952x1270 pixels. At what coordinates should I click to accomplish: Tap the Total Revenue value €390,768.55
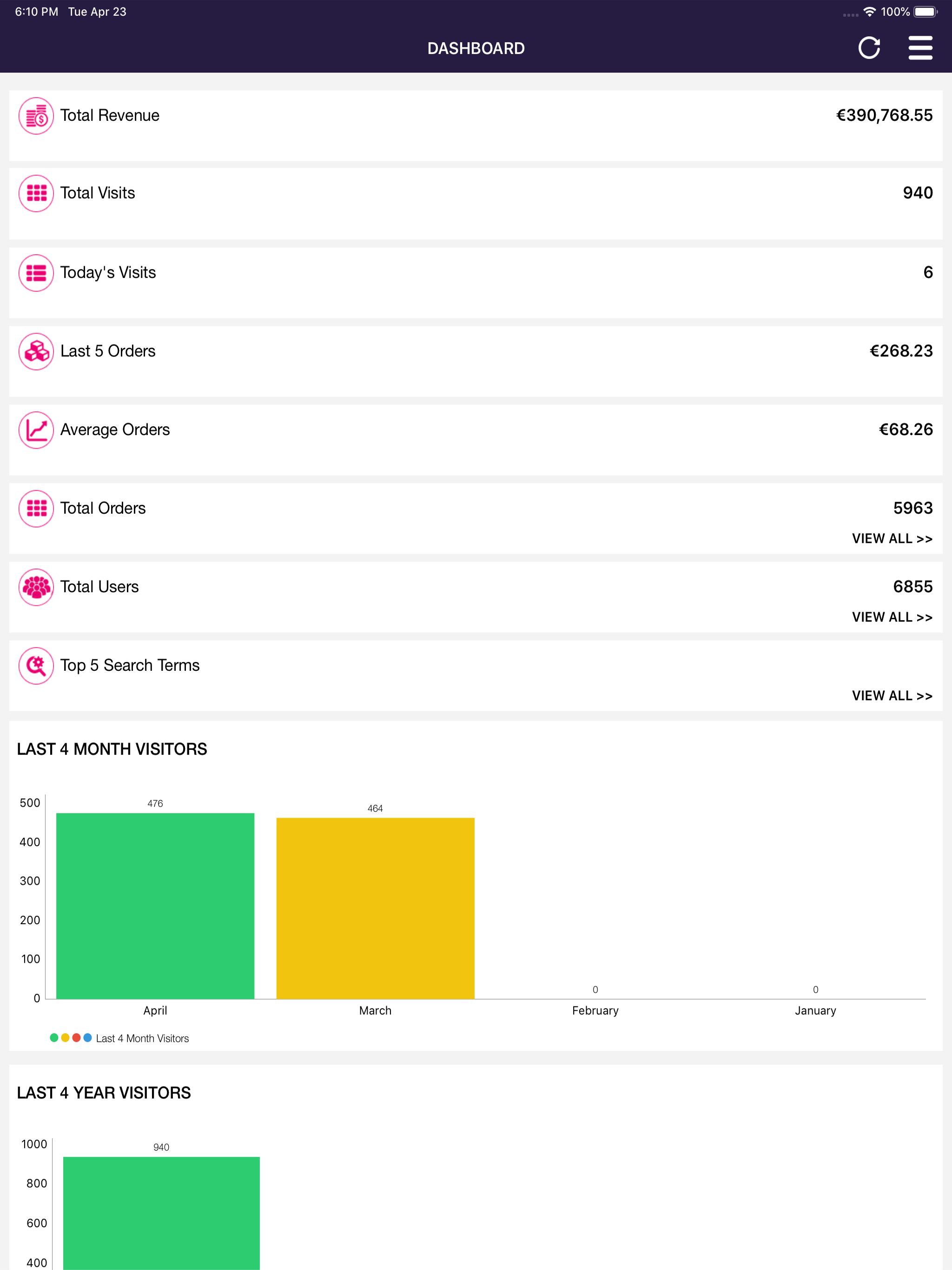pos(884,115)
